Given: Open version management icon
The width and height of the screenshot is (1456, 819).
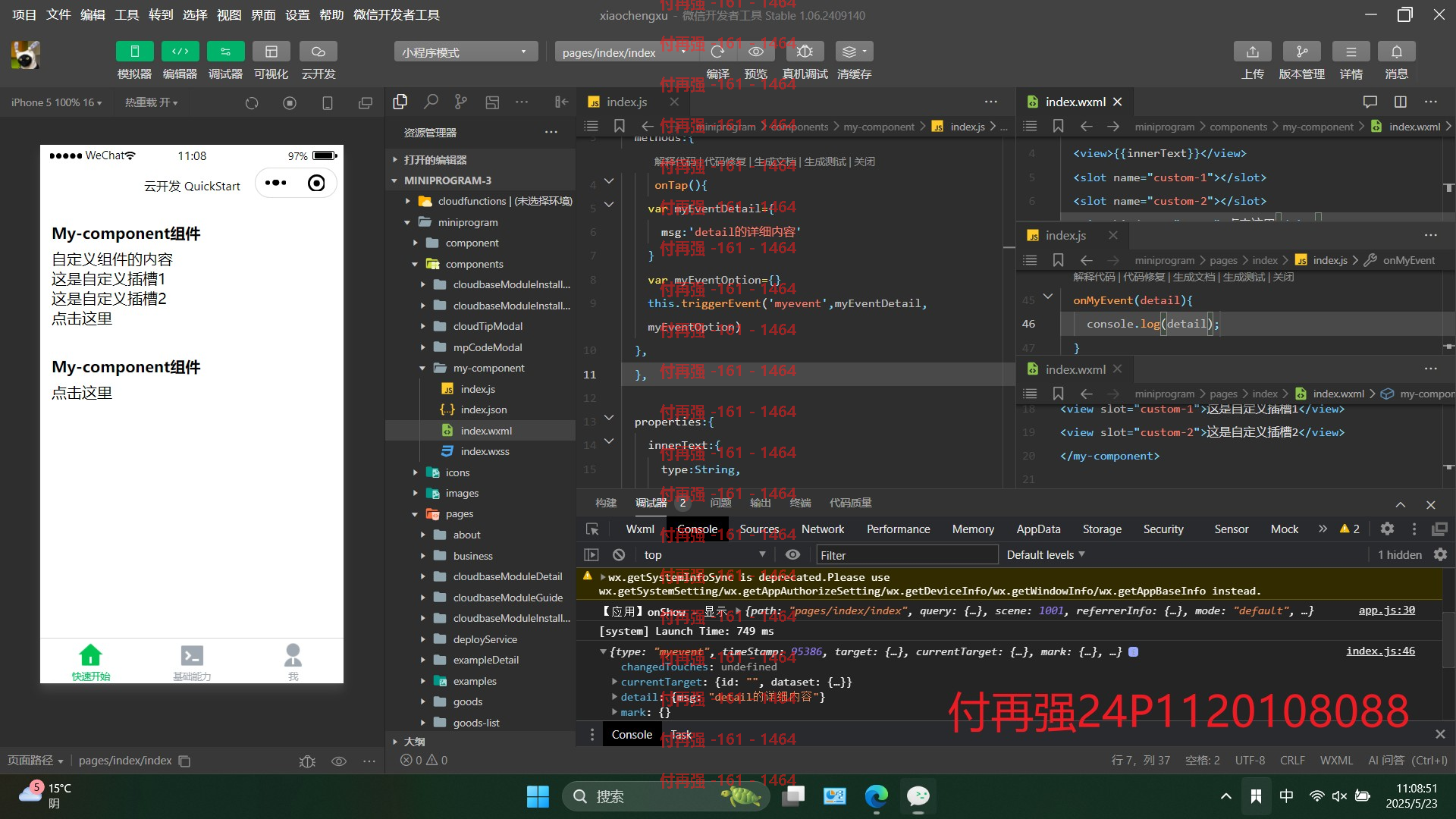Looking at the screenshot, I should 1302,52.
